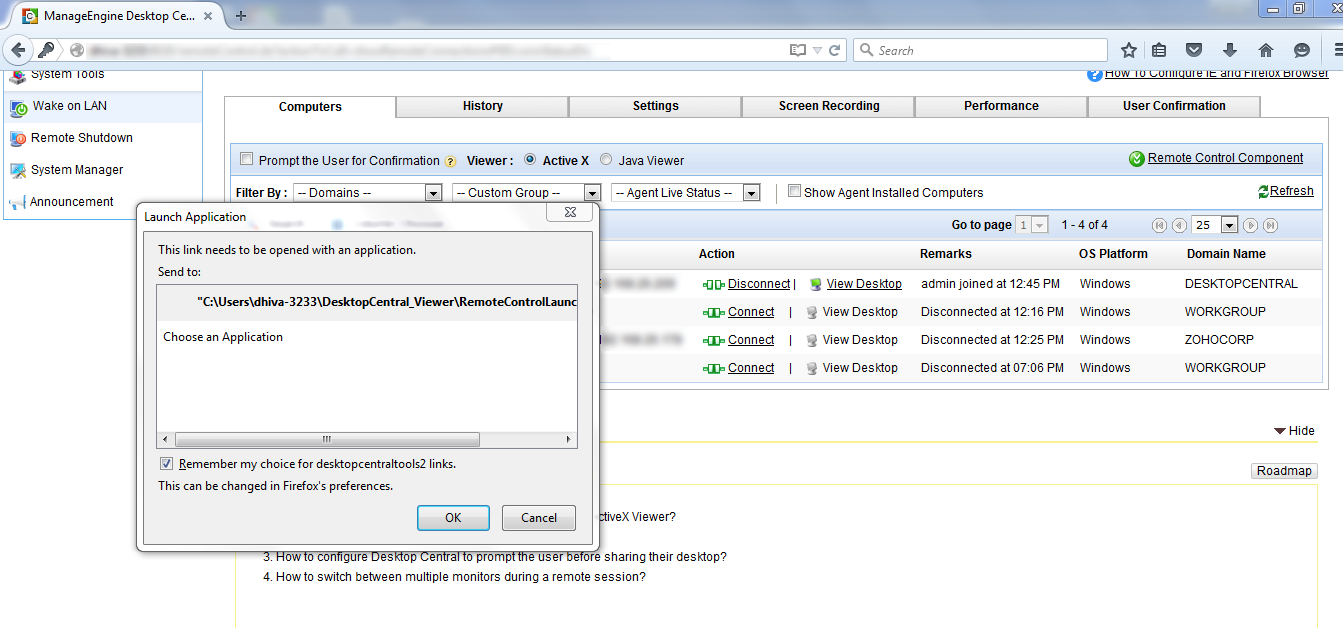Click the dialog horizontal scrollbar thumb
Image resolution: width=1343 pixels, height=628 pixels.
click(327, 439)
